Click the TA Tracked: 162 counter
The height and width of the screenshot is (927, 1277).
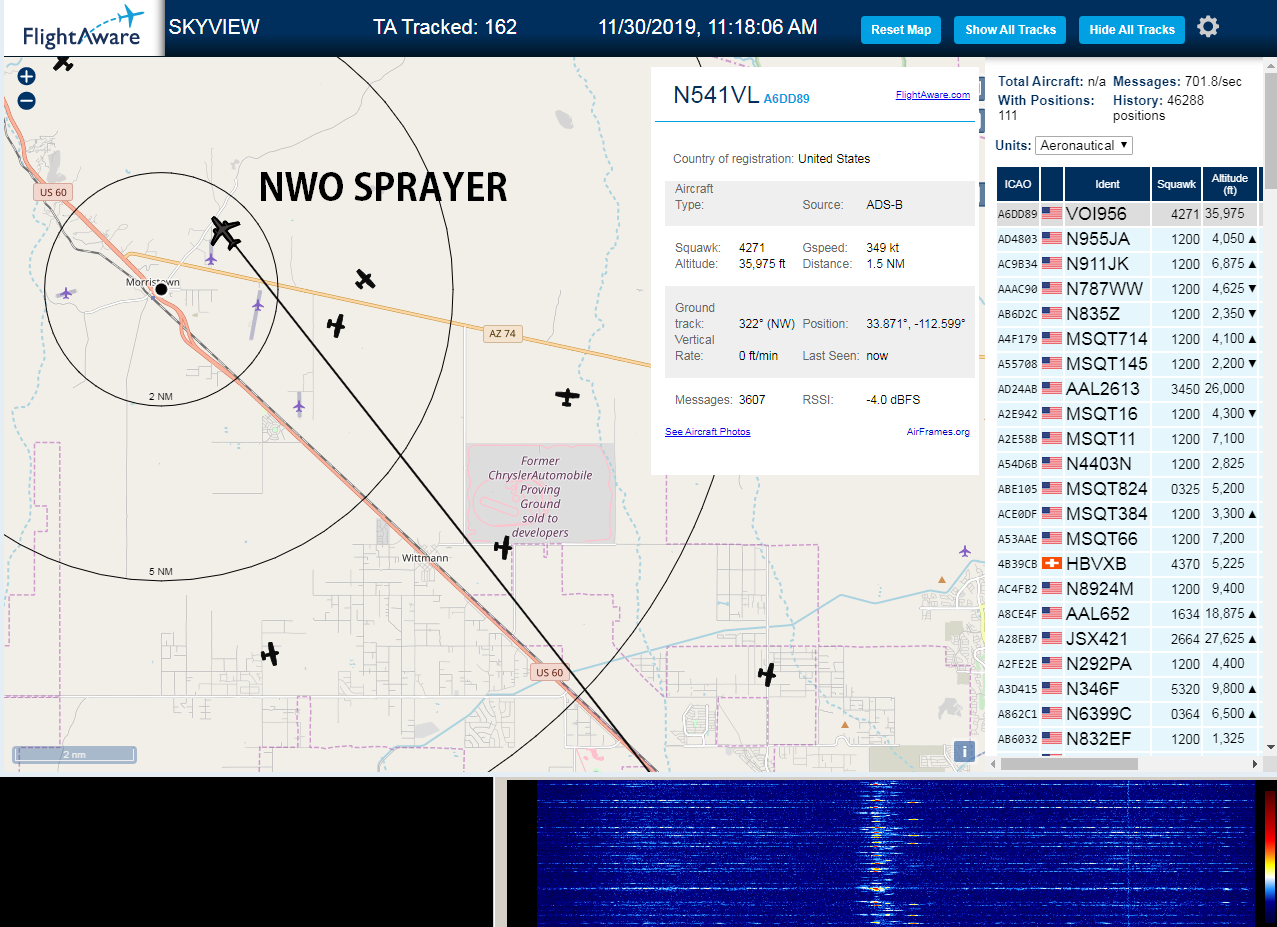445,27
